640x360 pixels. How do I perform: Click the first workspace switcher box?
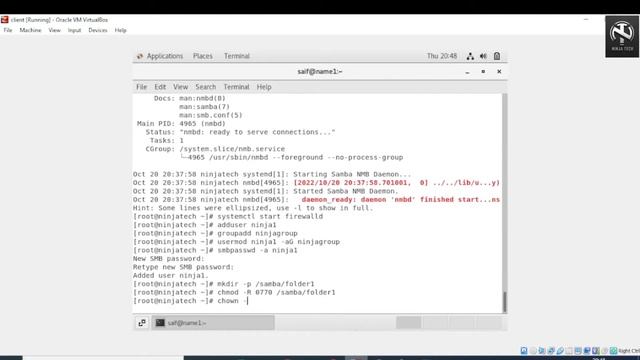409,323
